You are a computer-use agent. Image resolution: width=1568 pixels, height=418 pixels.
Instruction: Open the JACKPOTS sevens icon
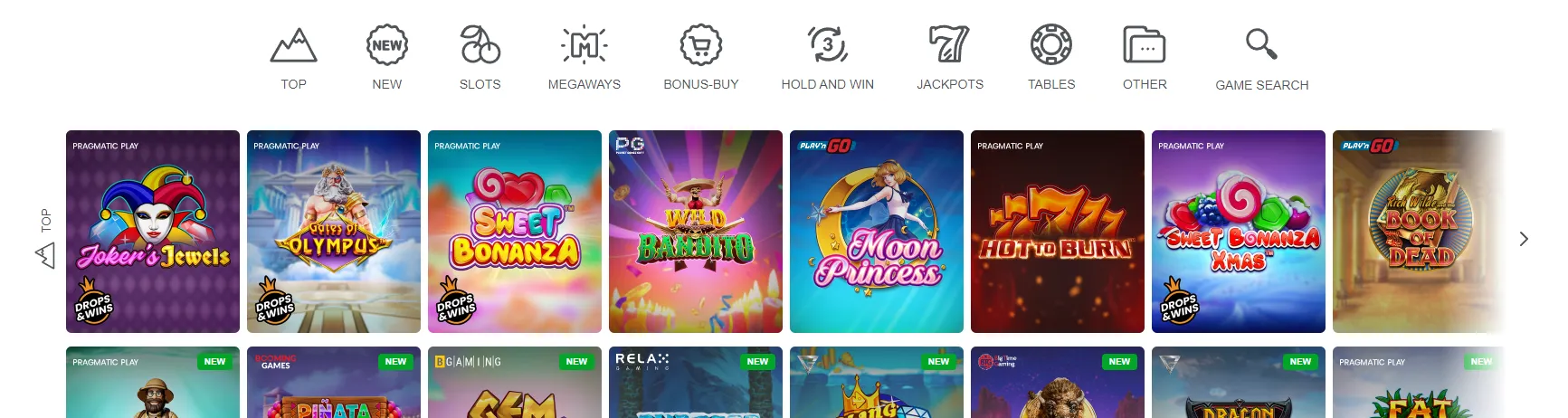point(949,44)
